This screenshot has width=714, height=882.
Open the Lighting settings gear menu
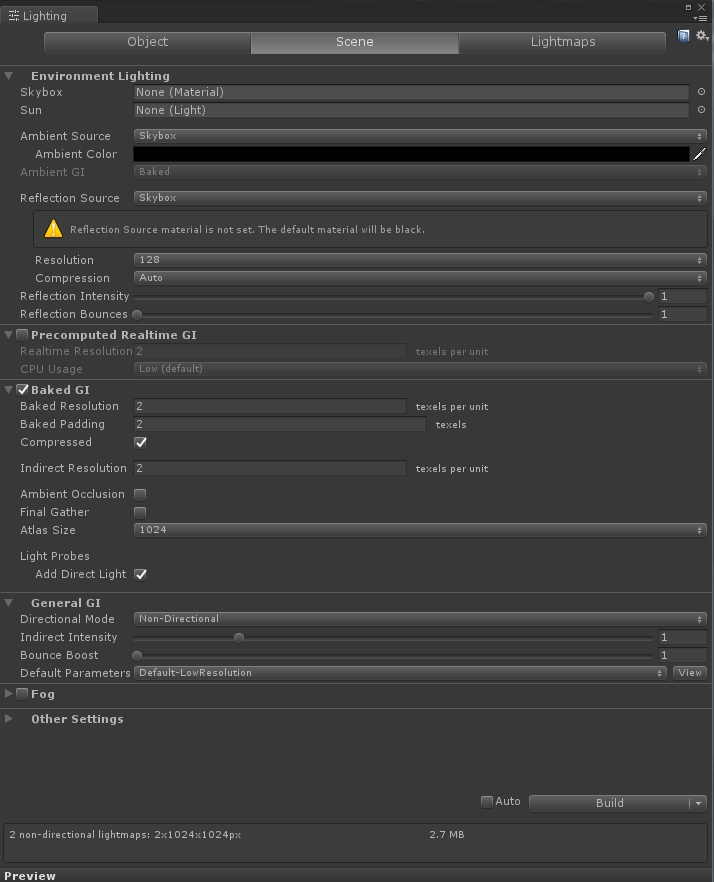pos(702,36)
